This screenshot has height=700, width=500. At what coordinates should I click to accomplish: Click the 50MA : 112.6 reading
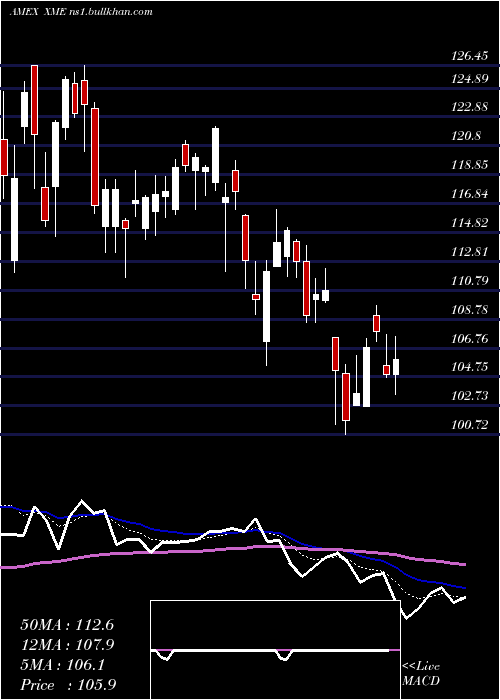click(x=67, y=625)
